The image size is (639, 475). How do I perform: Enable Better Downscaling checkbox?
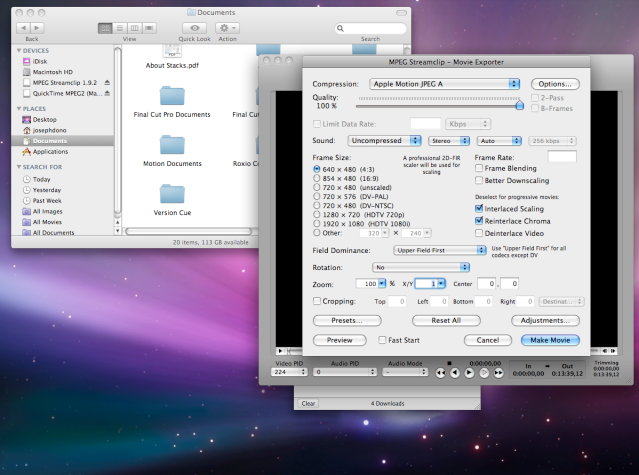click(479, 180)
